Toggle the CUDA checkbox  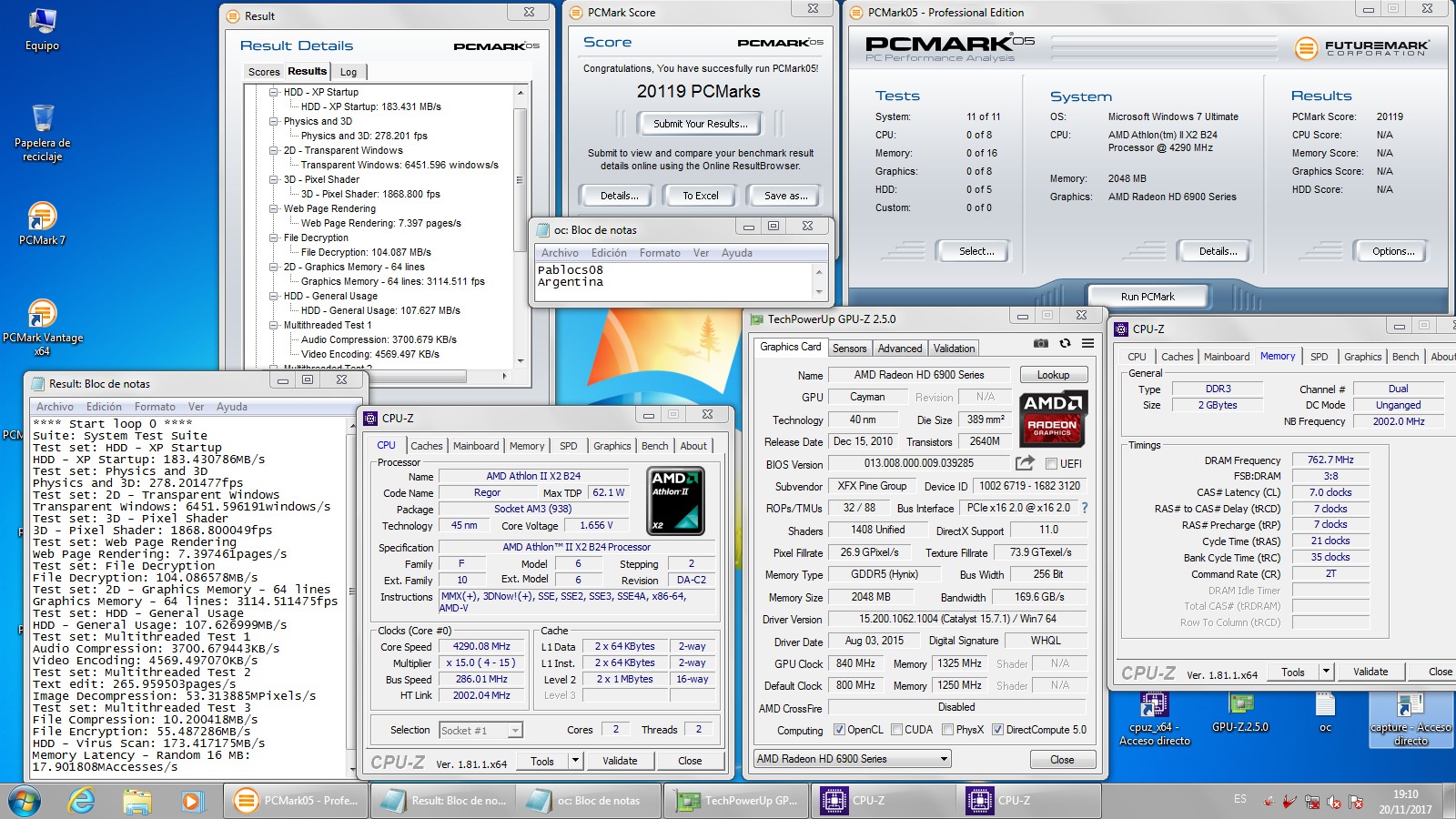pos(896,730)
